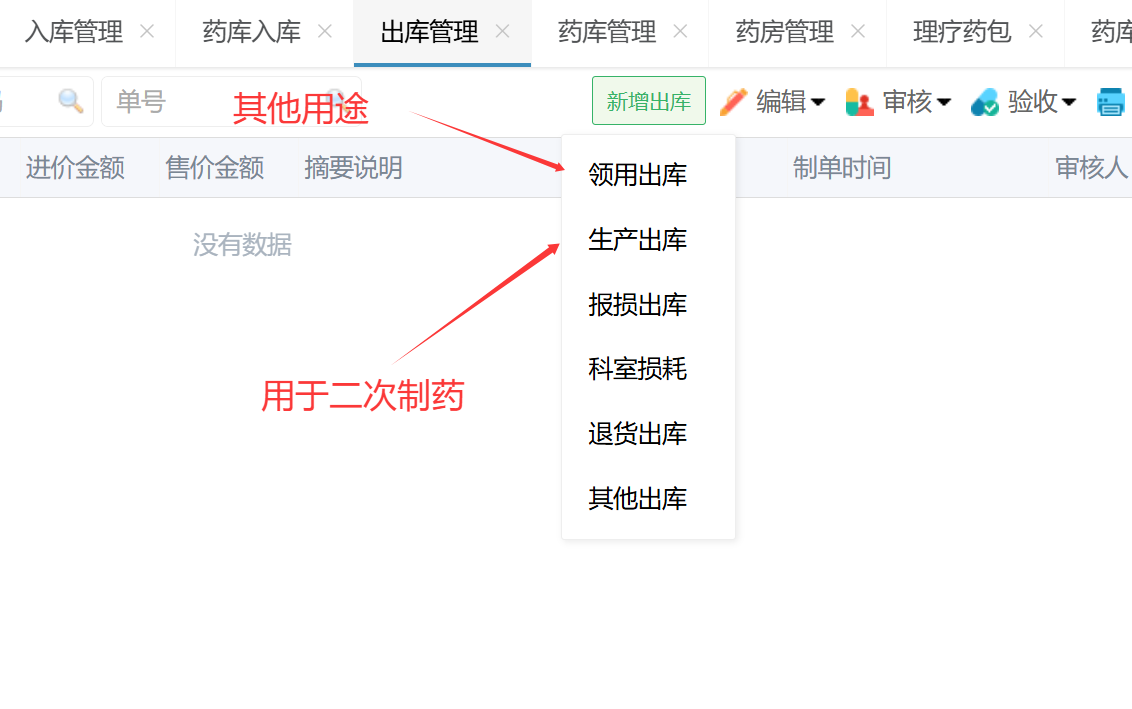Close the 入库管理 tab

[147, 32]
